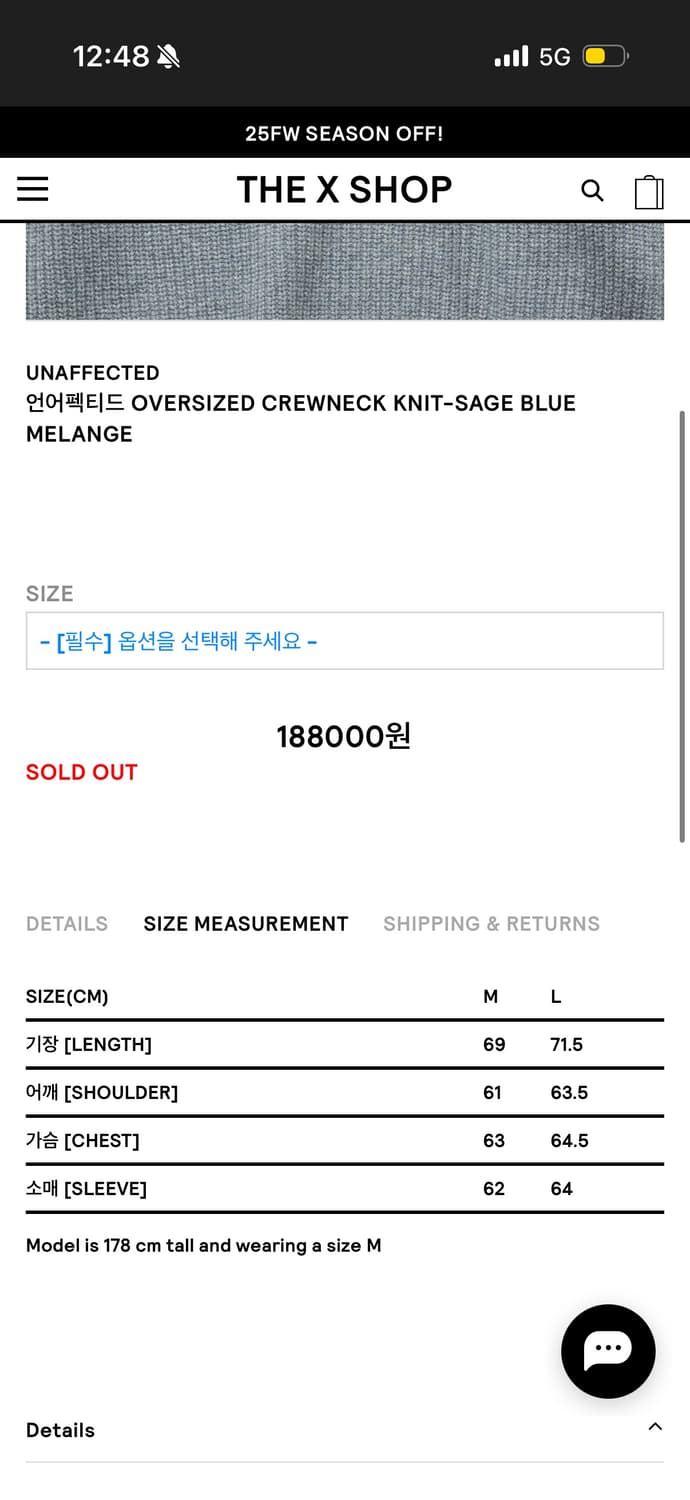690x1500 pixels.
Task: Tap the cellular signal bars
Action: coord(511,56)
